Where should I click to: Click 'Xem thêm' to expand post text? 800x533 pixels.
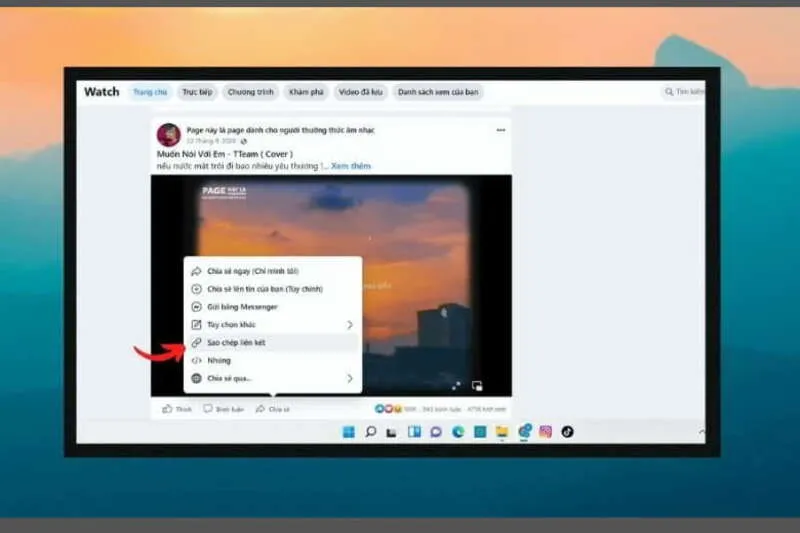point(351,166)
